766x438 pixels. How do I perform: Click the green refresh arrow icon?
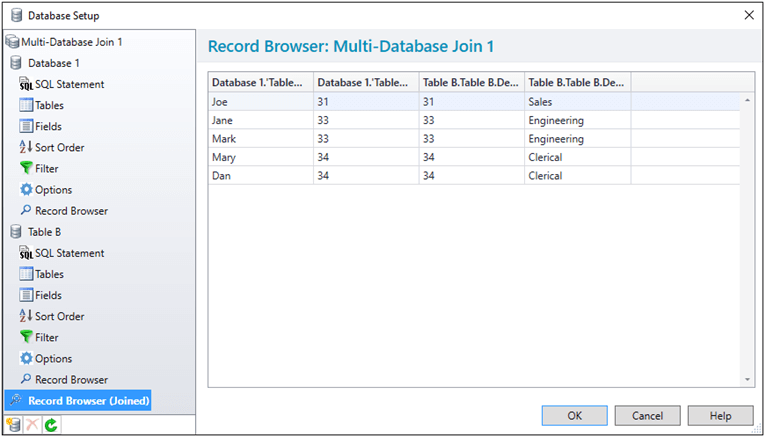(51, 424)
